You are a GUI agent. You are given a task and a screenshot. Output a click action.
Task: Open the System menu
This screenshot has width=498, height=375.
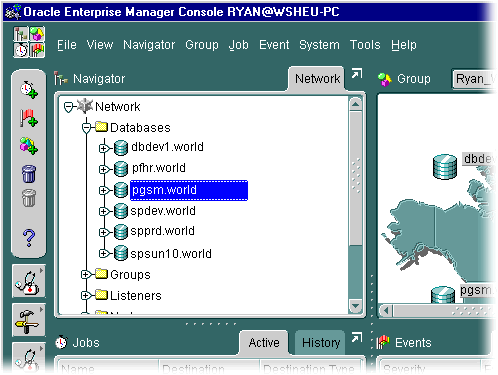pyautogui.click(x=319, y=45)
